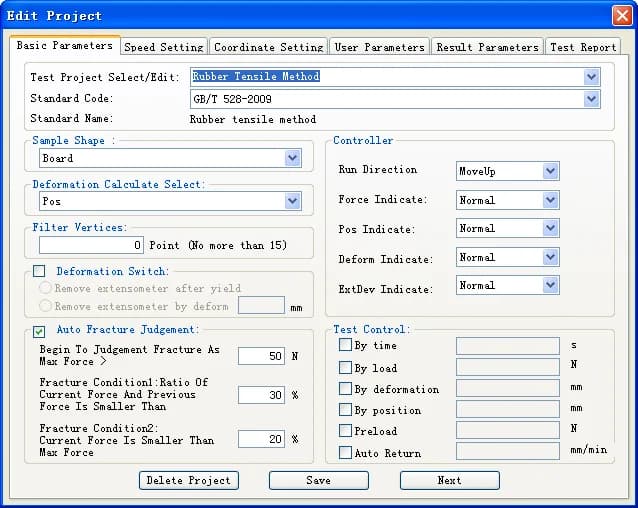Image resolution: width=638 pixels, height=508 pixels.
Task: Tick the By deformation checkbox
Action: coord(345,389)
